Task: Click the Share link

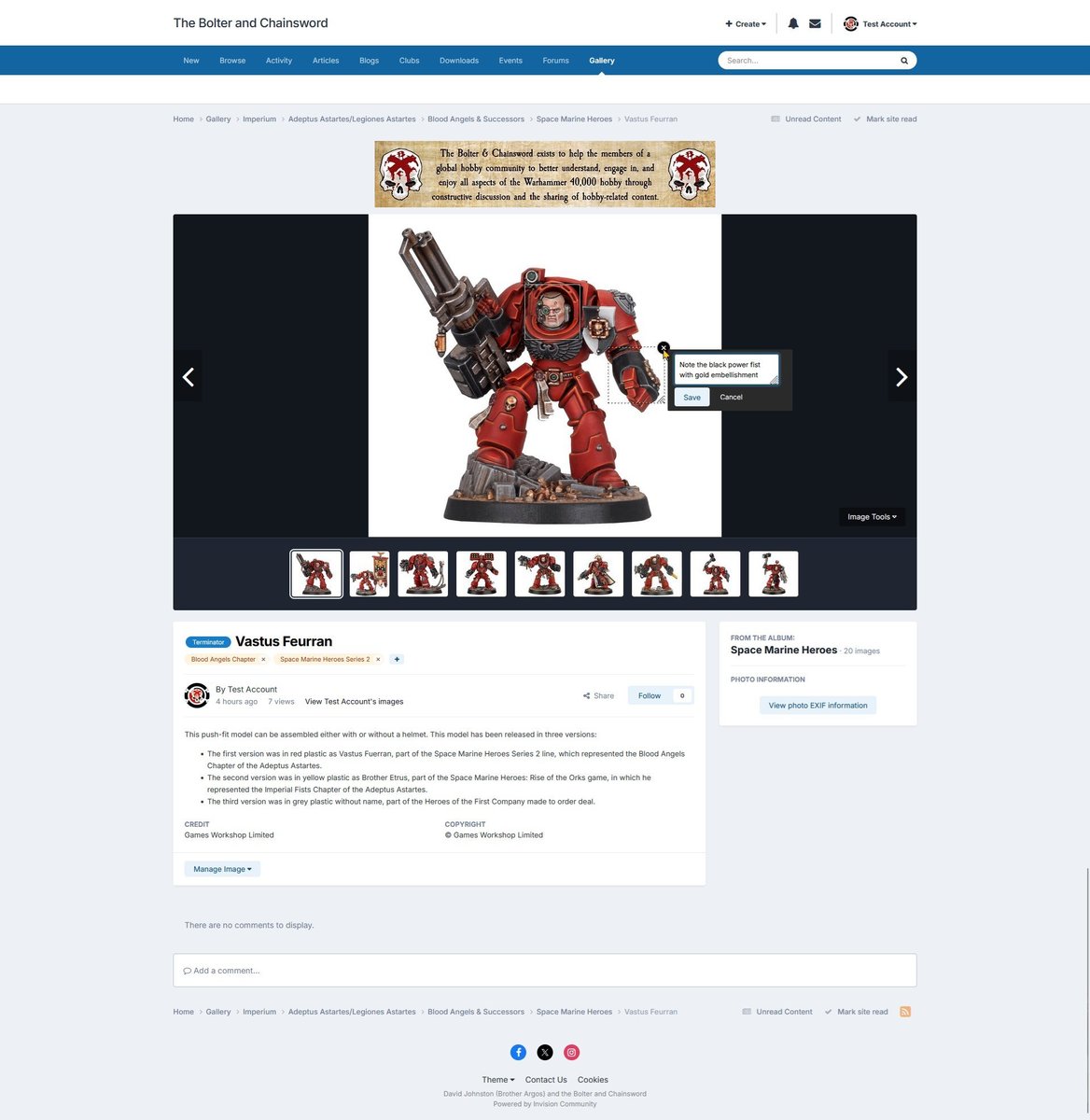Action: tap(598, 696)
